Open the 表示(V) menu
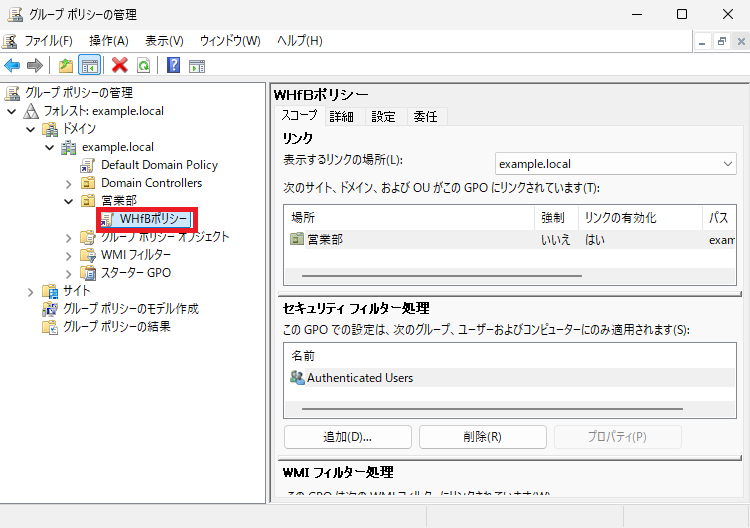The image size is (750, 528). click(164, 41)
